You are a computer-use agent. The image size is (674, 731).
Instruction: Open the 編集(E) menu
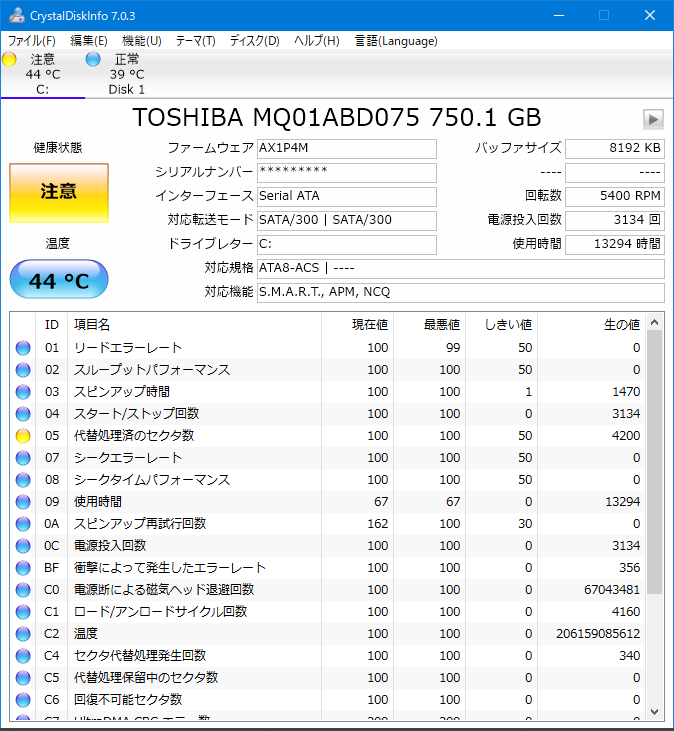tap(89, 41)
